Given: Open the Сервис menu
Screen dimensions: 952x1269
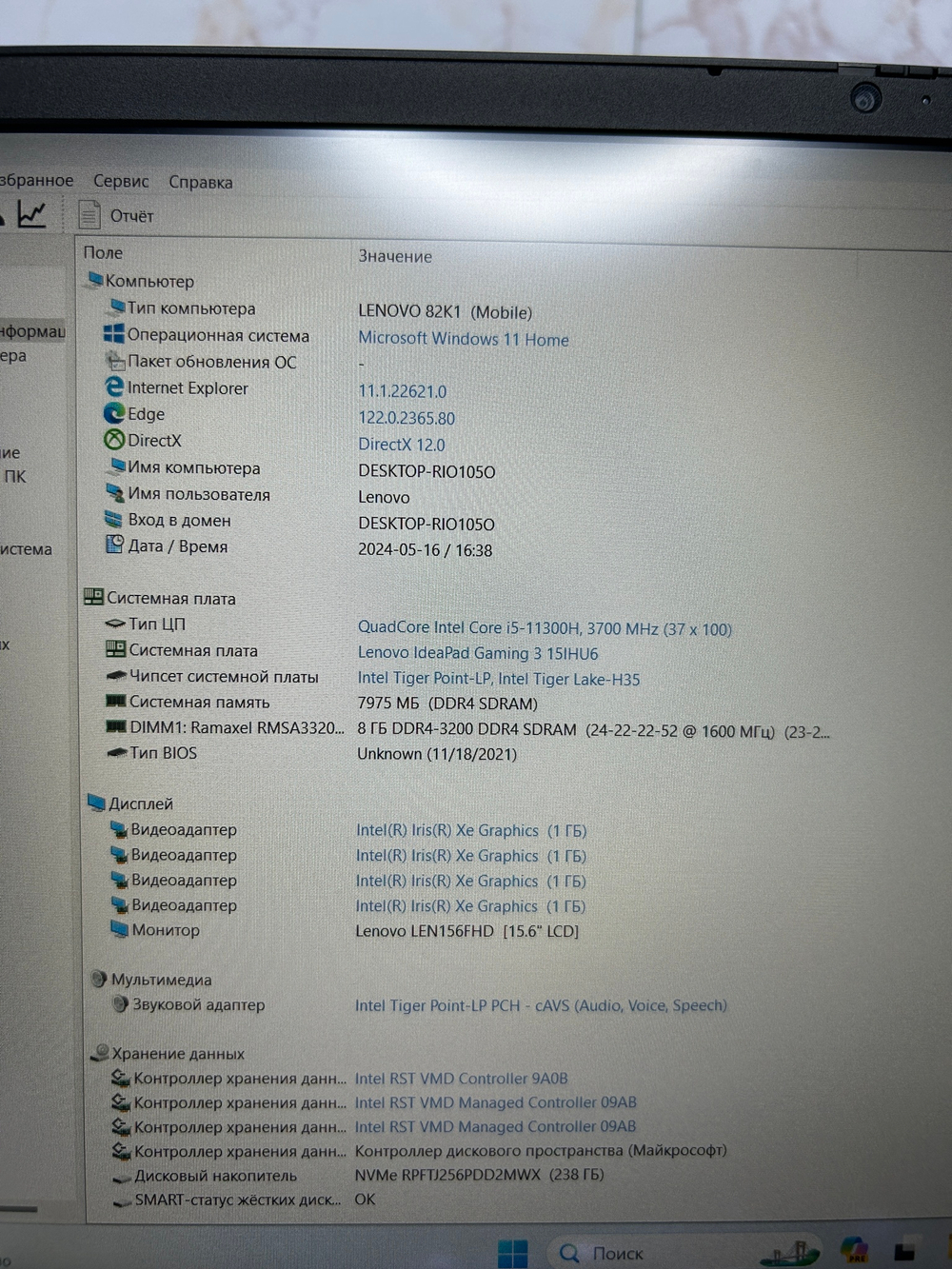Looking at the screenshot, I should [121, 181].
